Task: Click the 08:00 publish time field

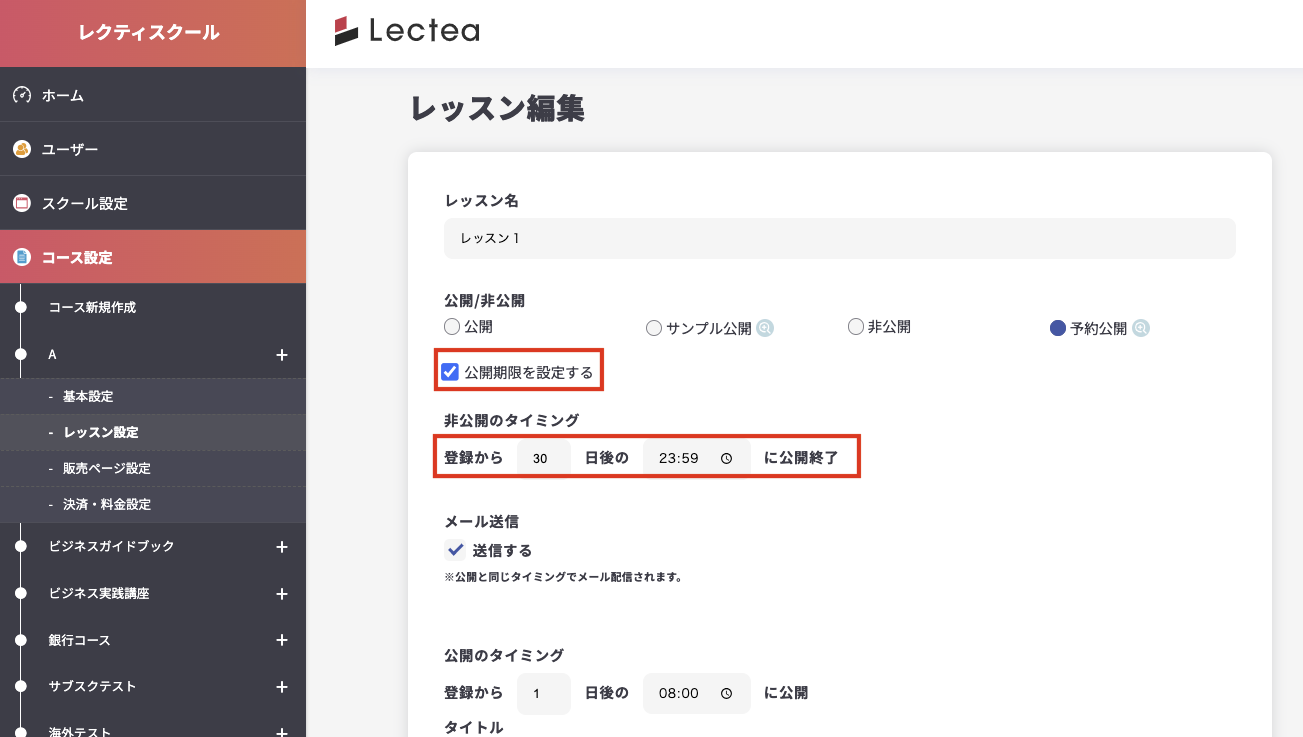Action: coord(697,693)
